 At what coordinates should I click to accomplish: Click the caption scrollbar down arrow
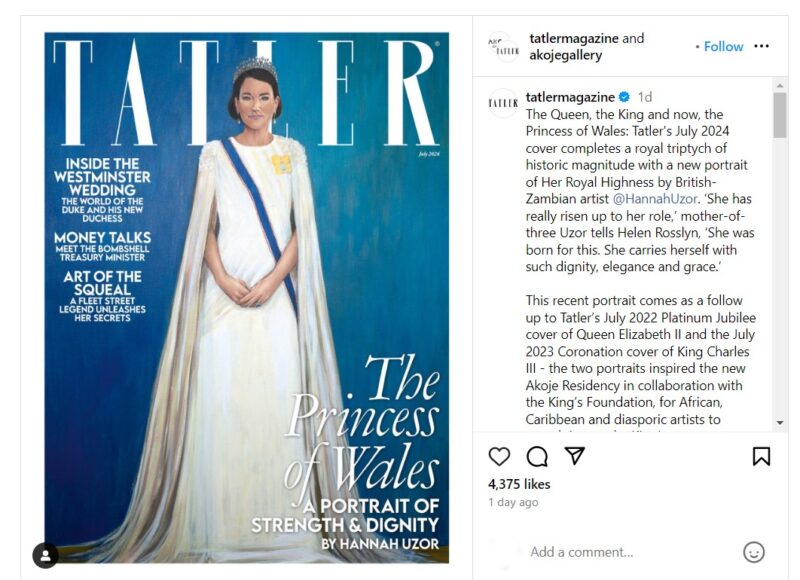coord(780,422)
